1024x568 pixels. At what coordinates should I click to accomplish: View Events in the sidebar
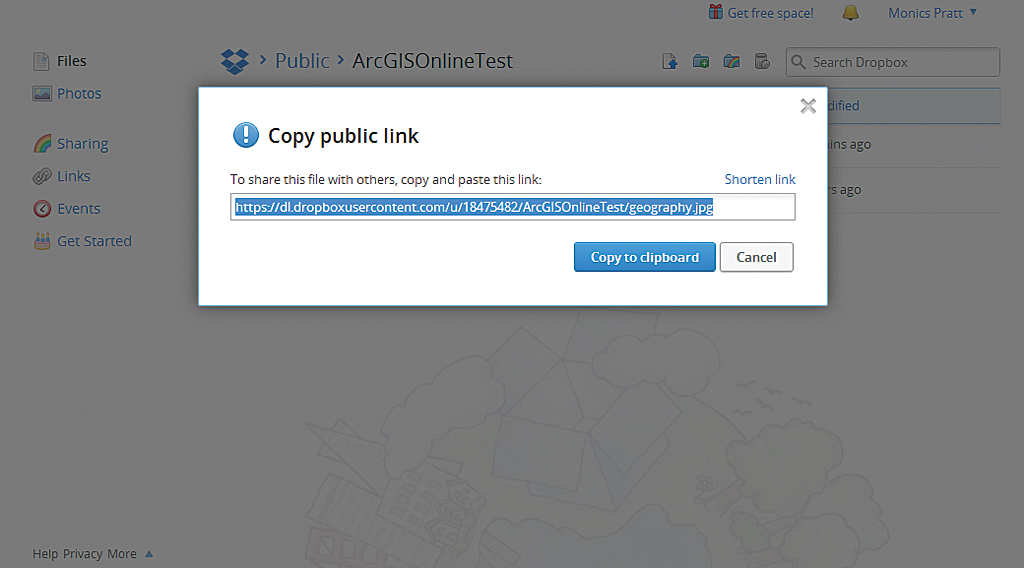pyautogui.click(x=78, y=209)
